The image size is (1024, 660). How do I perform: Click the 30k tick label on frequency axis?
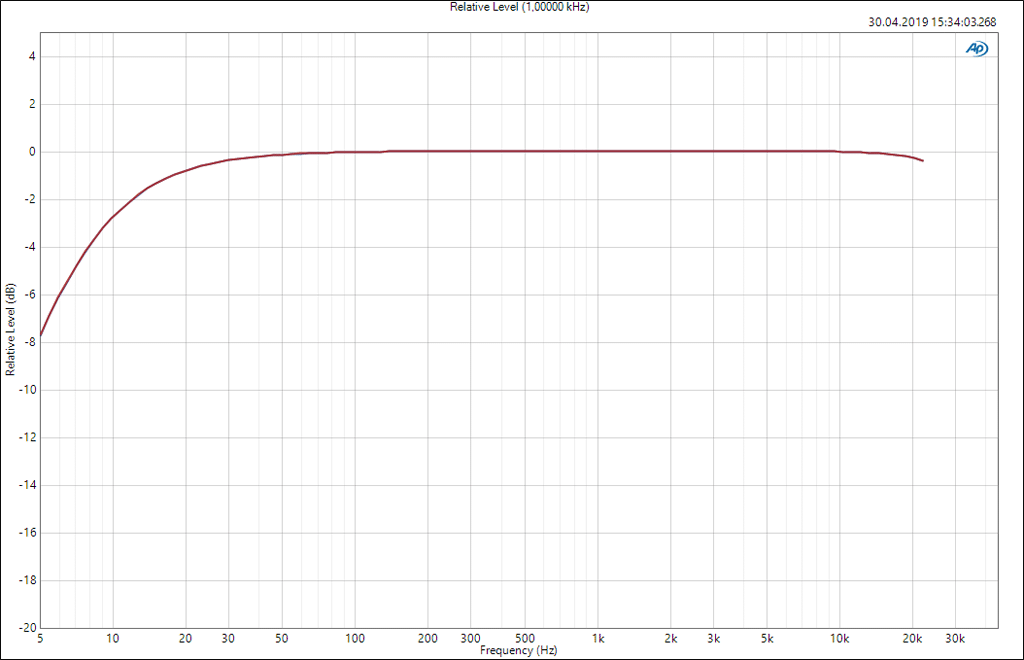pyautogui.click(x=954, y=638)
